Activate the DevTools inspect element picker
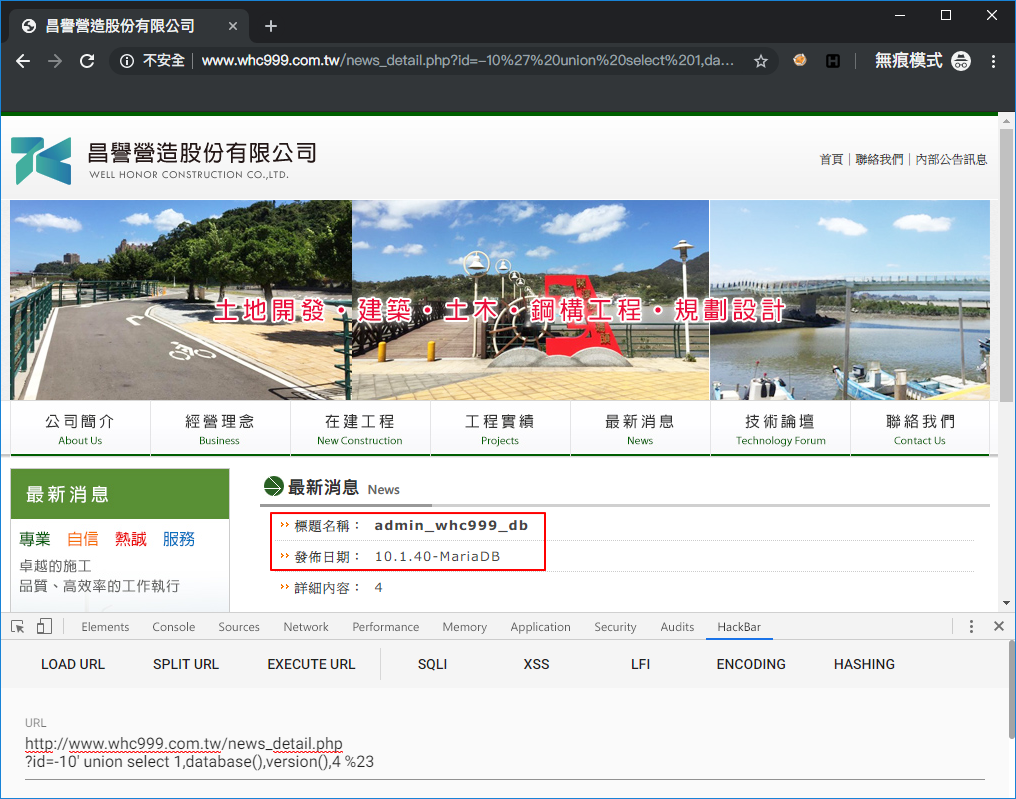Viewport: 1016px width, 799px height. (17, 627)
